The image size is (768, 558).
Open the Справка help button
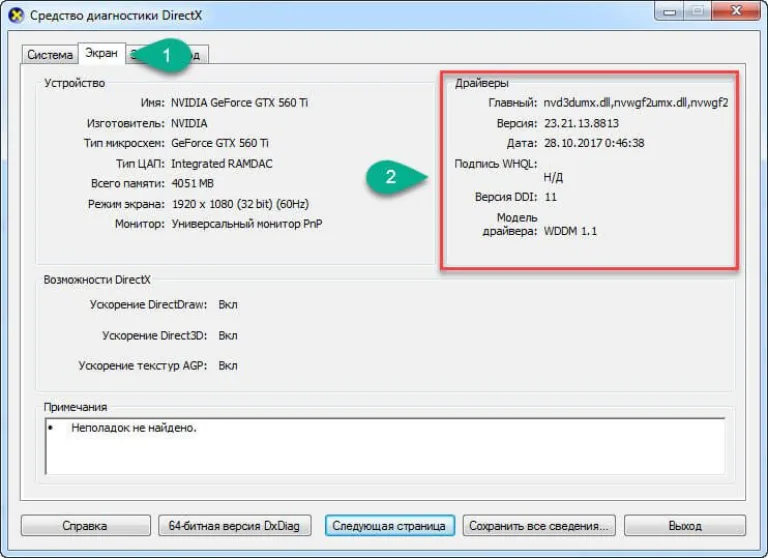pyautogui.click(x=85, y=526)
